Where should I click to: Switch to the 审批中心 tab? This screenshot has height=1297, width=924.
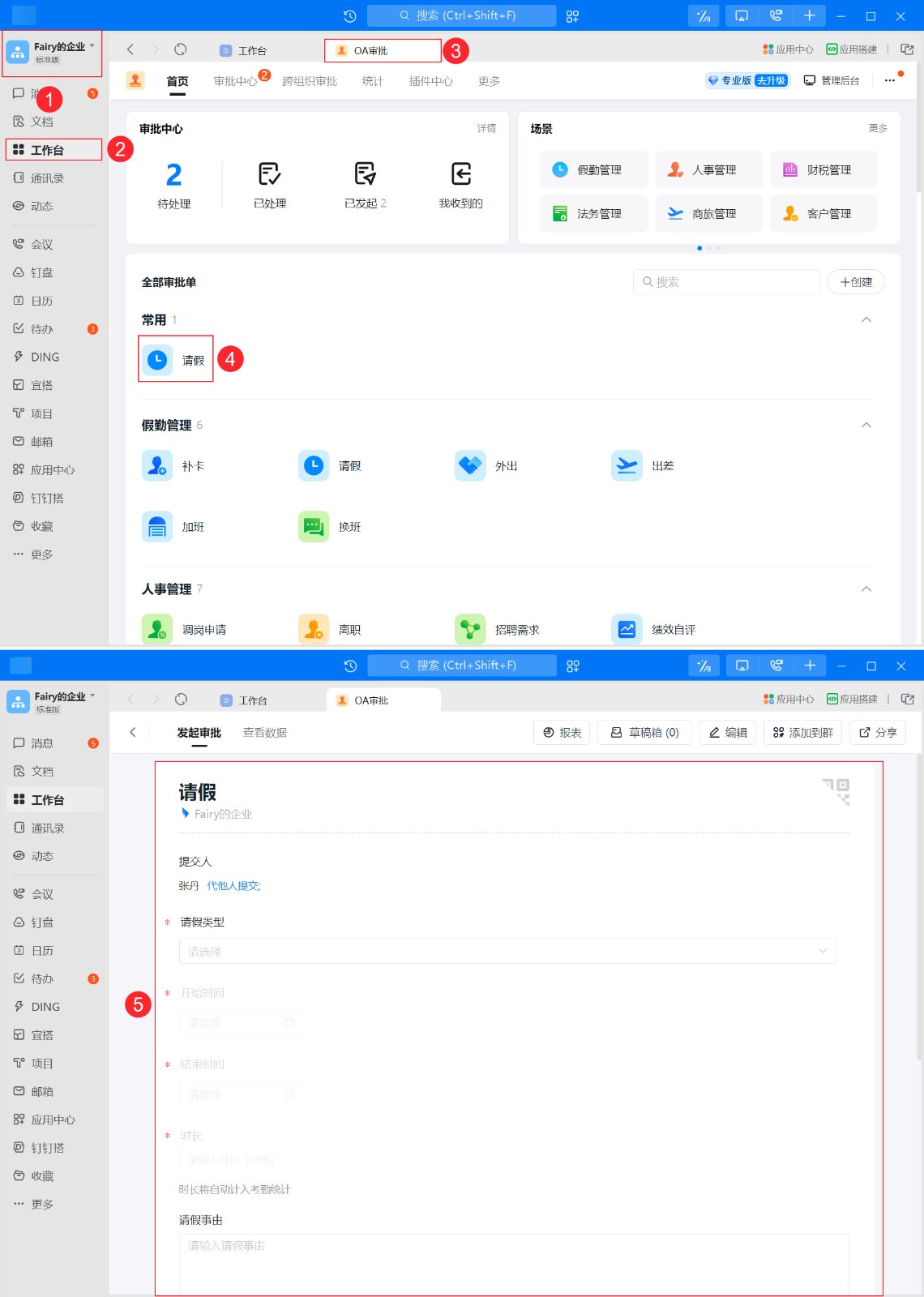235,81
